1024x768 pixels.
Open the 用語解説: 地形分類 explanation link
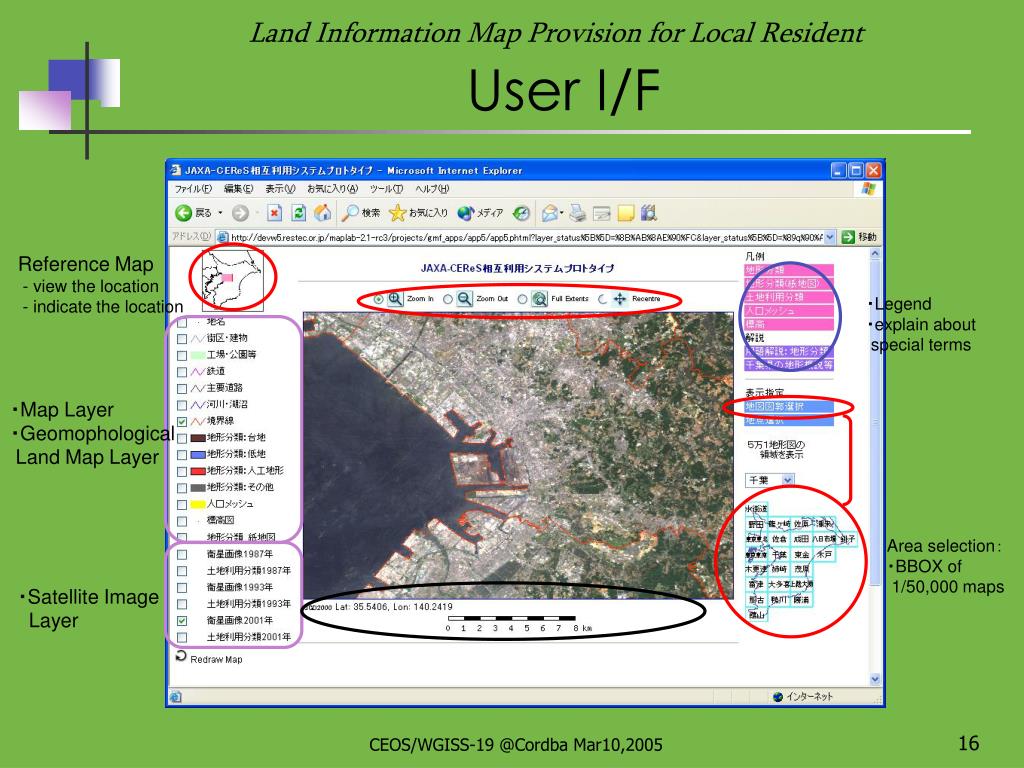[789, 351]
